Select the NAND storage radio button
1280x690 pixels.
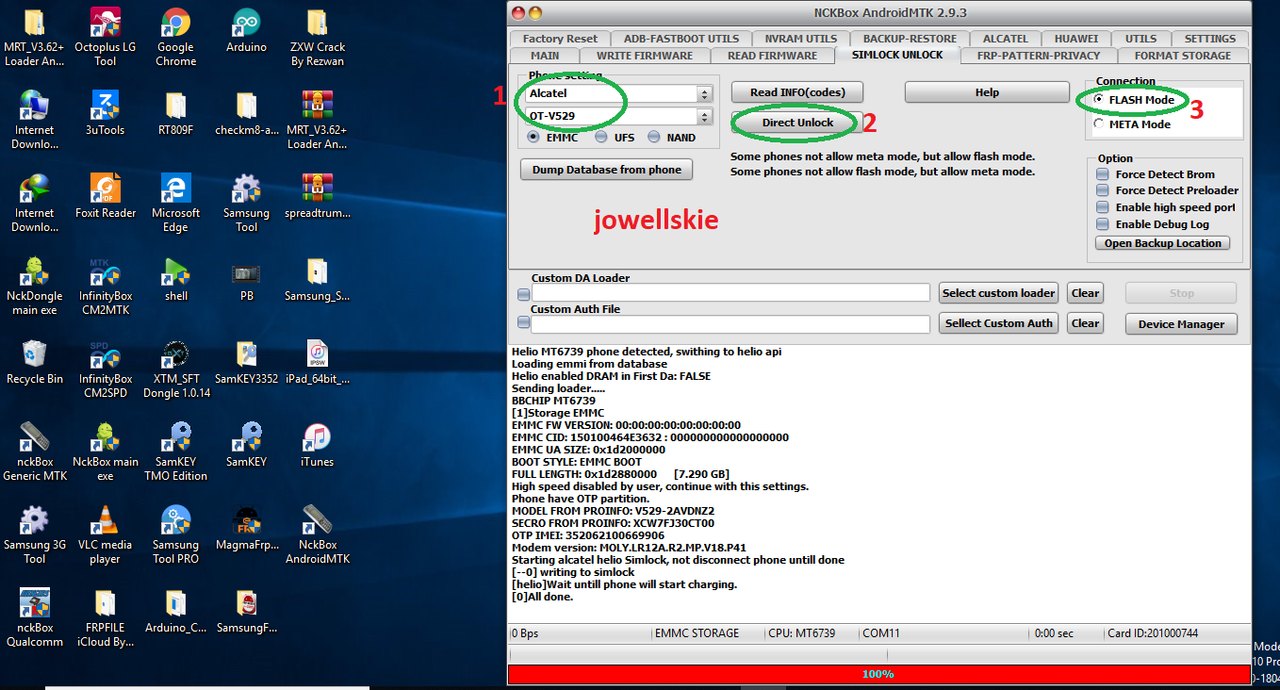[x=654, y=137]
